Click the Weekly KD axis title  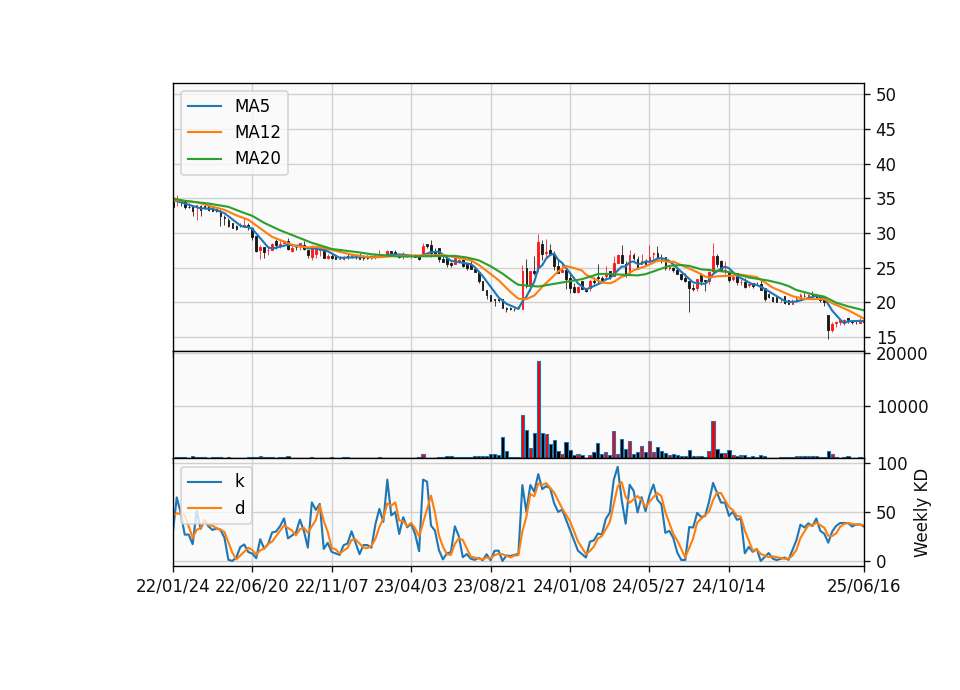point(921,514)
